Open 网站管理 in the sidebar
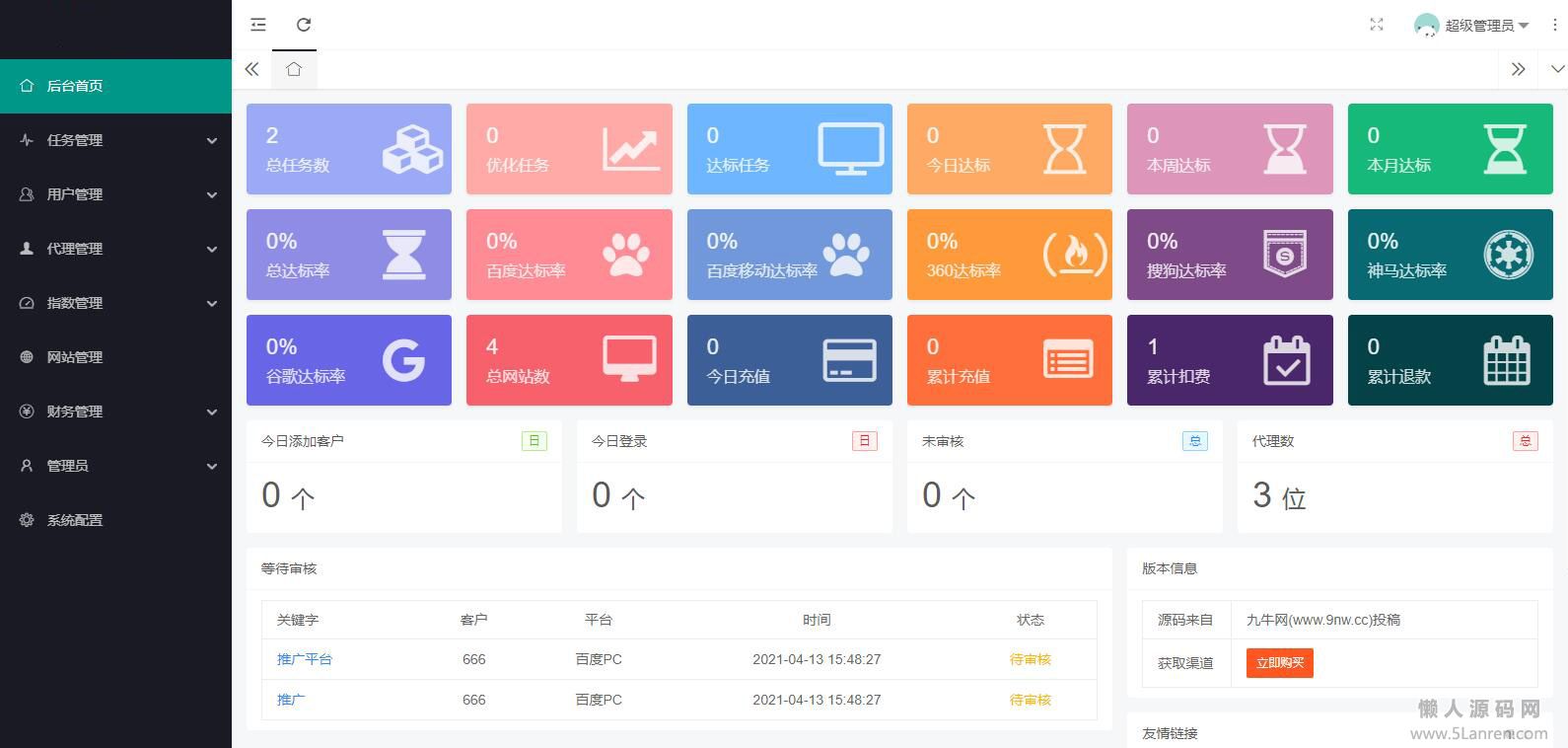The width and height of the screenshot is (1568, 748). (x=75, y=357)
